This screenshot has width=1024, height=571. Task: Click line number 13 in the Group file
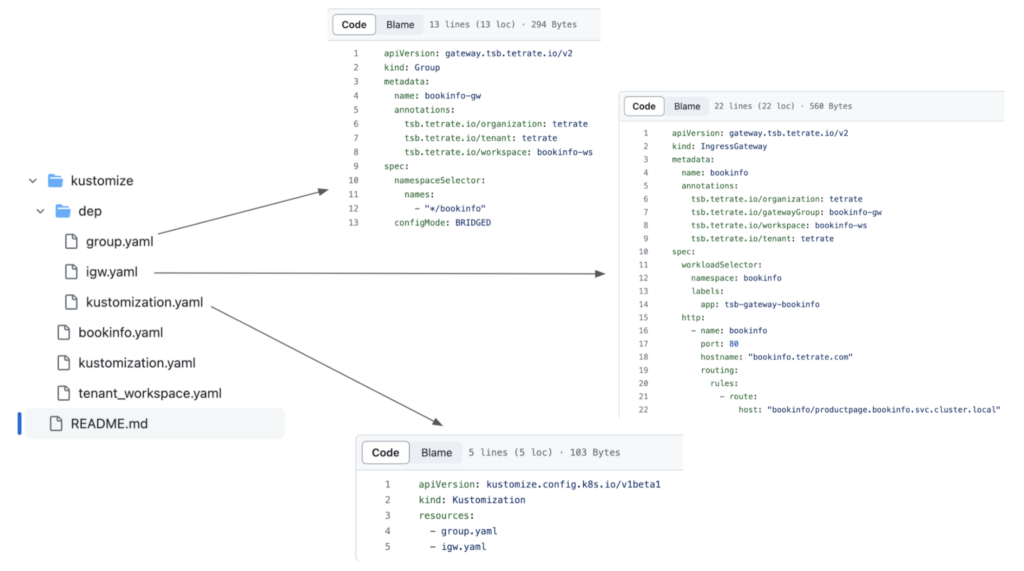coord(353,223)
